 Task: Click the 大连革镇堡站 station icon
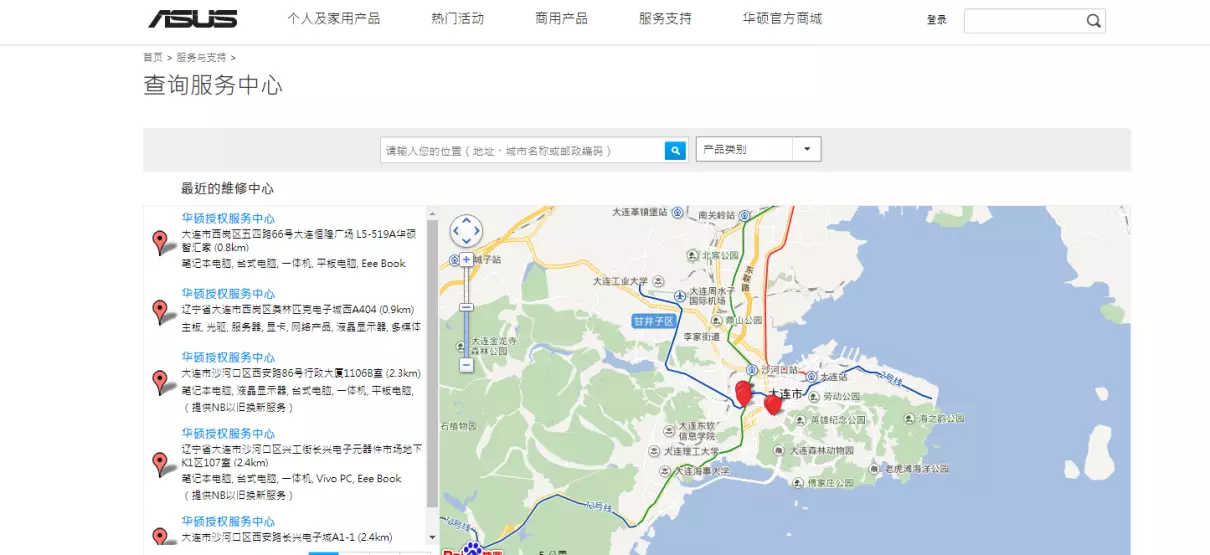[677, 212]
